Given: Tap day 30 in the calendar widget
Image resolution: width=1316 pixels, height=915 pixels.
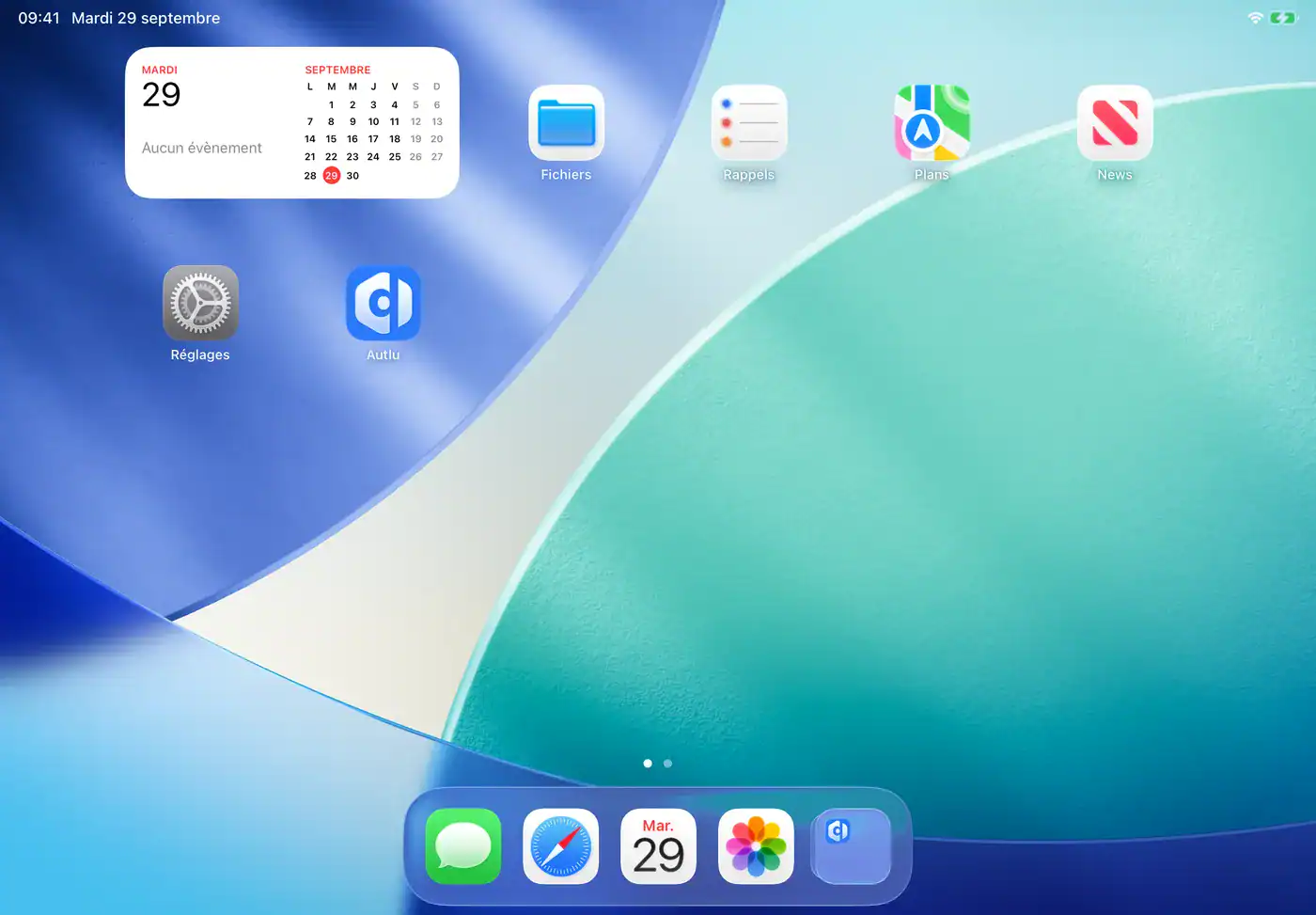Looking at the screenshot, I should (x=352, y=176).
